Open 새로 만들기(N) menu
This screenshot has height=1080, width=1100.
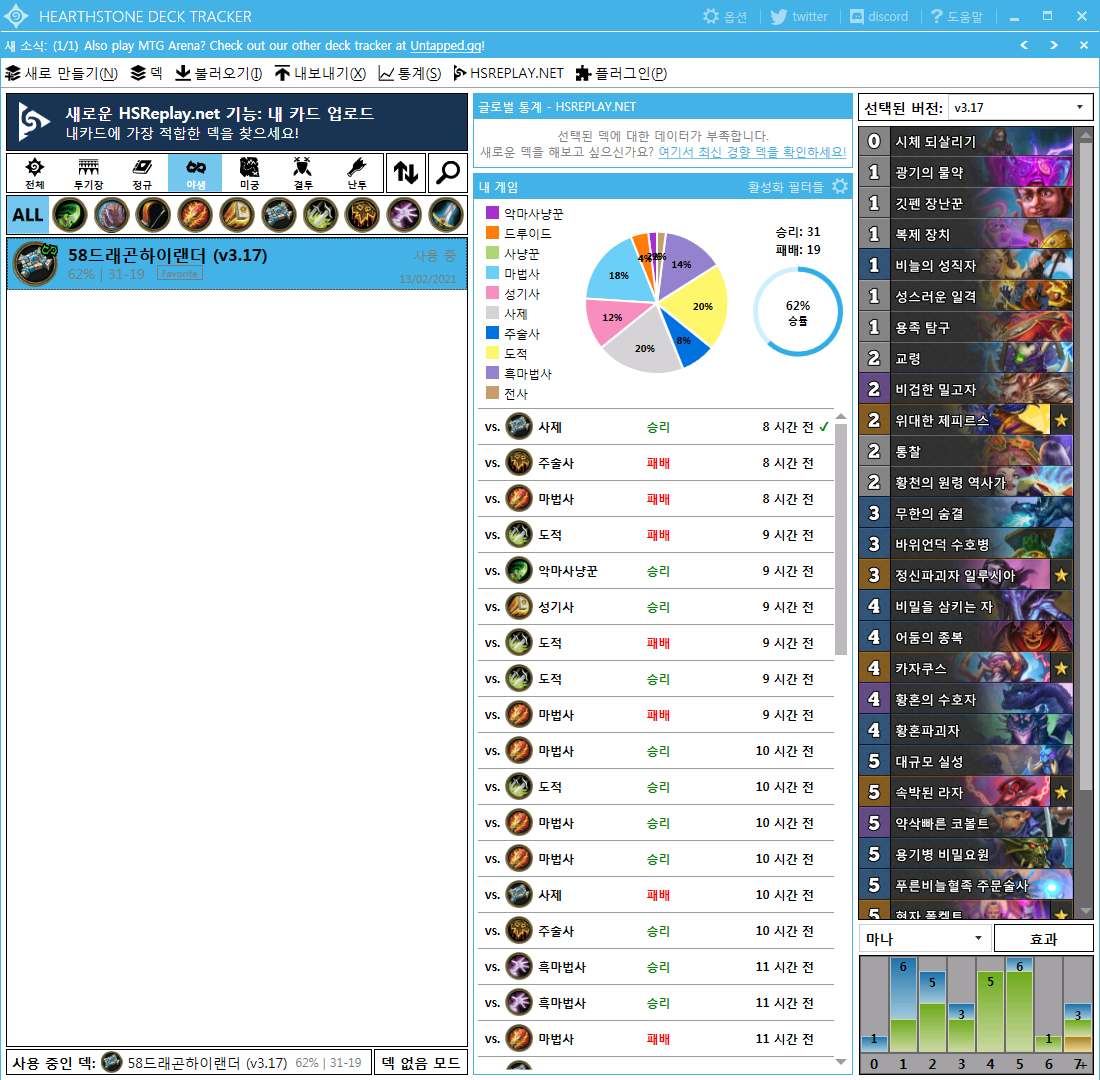[62, 73]
